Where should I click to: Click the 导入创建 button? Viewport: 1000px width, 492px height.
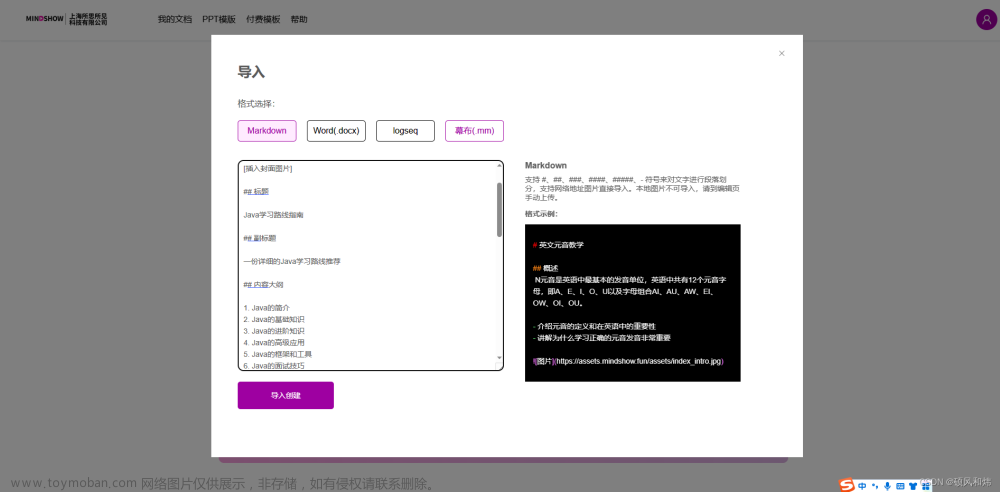[x=286, y=395]
